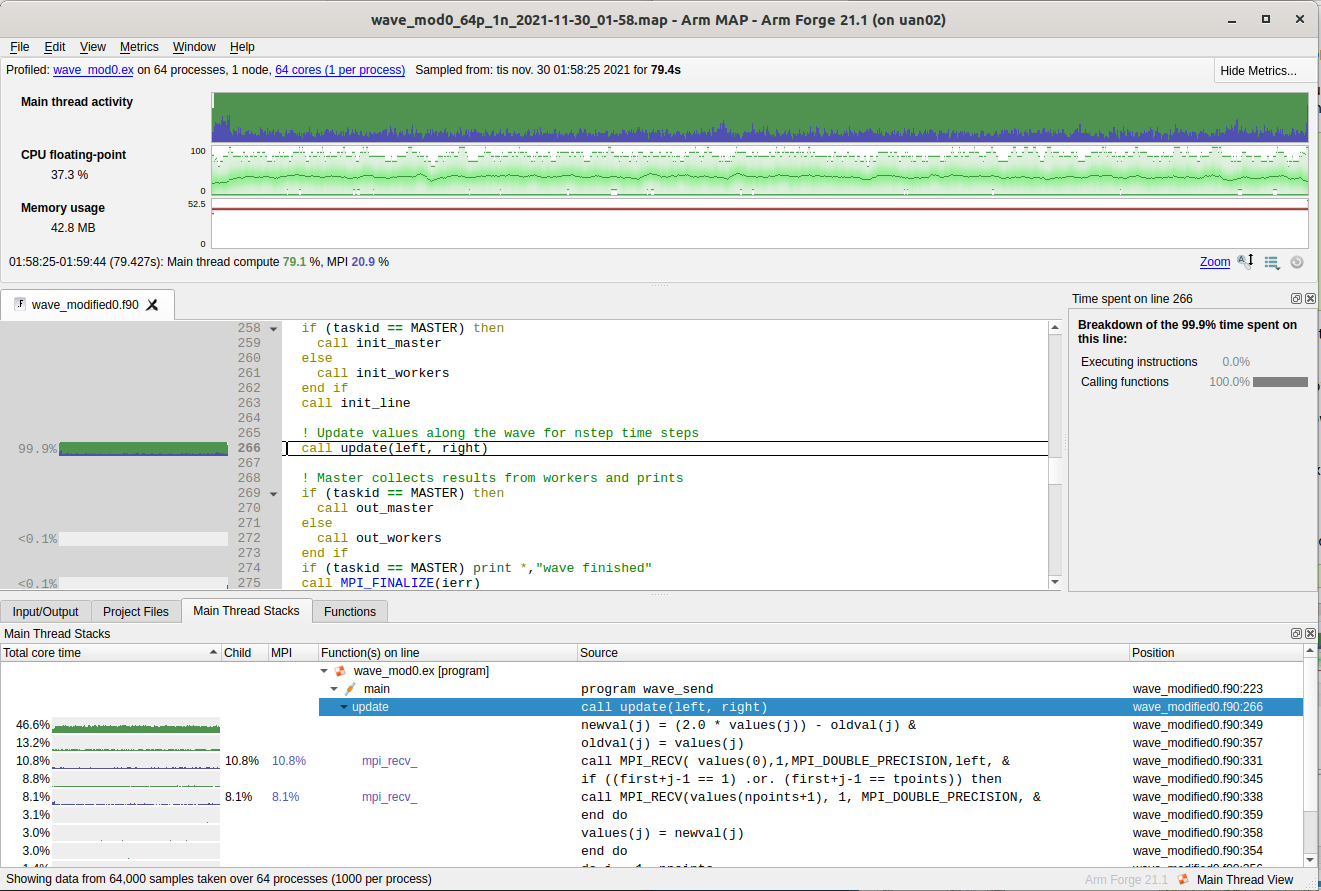Image resolution: width=1321 pixels, height=891 pixels.
Task: Switch to the Functions tab
Action: coord(350,612)
